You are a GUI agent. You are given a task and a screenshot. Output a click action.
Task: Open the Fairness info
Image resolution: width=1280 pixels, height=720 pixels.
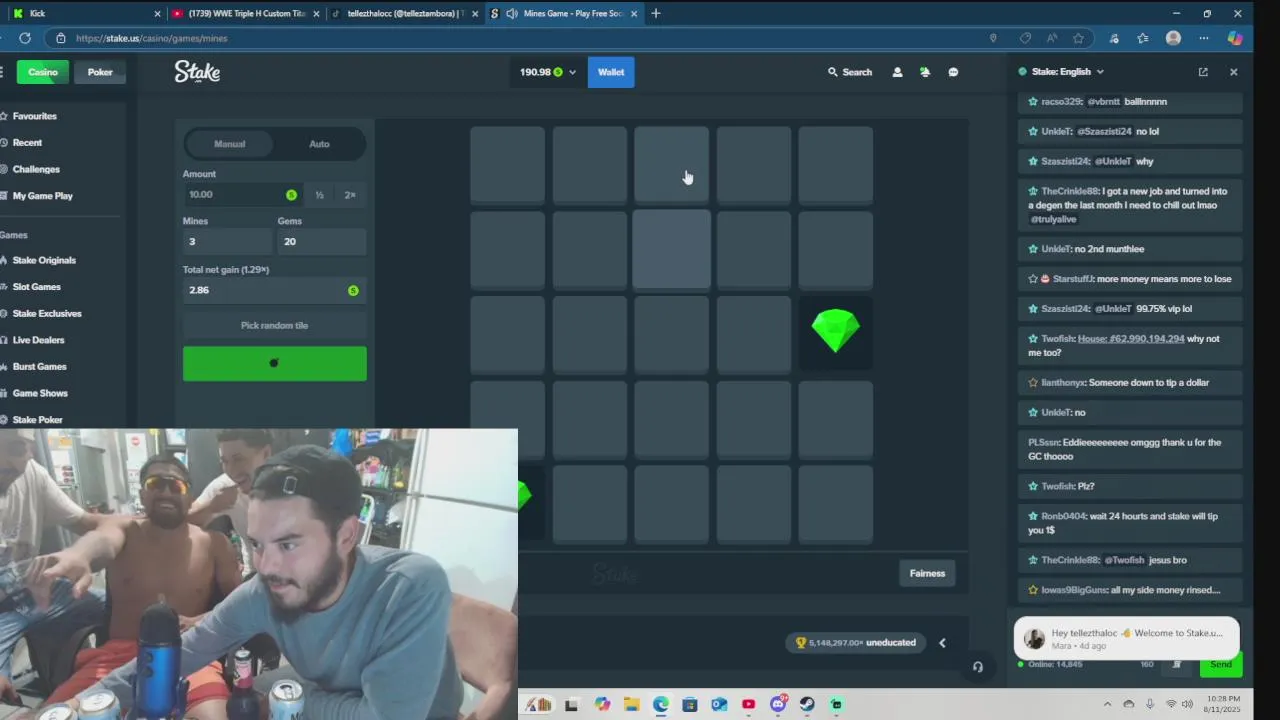pos(927,573)
